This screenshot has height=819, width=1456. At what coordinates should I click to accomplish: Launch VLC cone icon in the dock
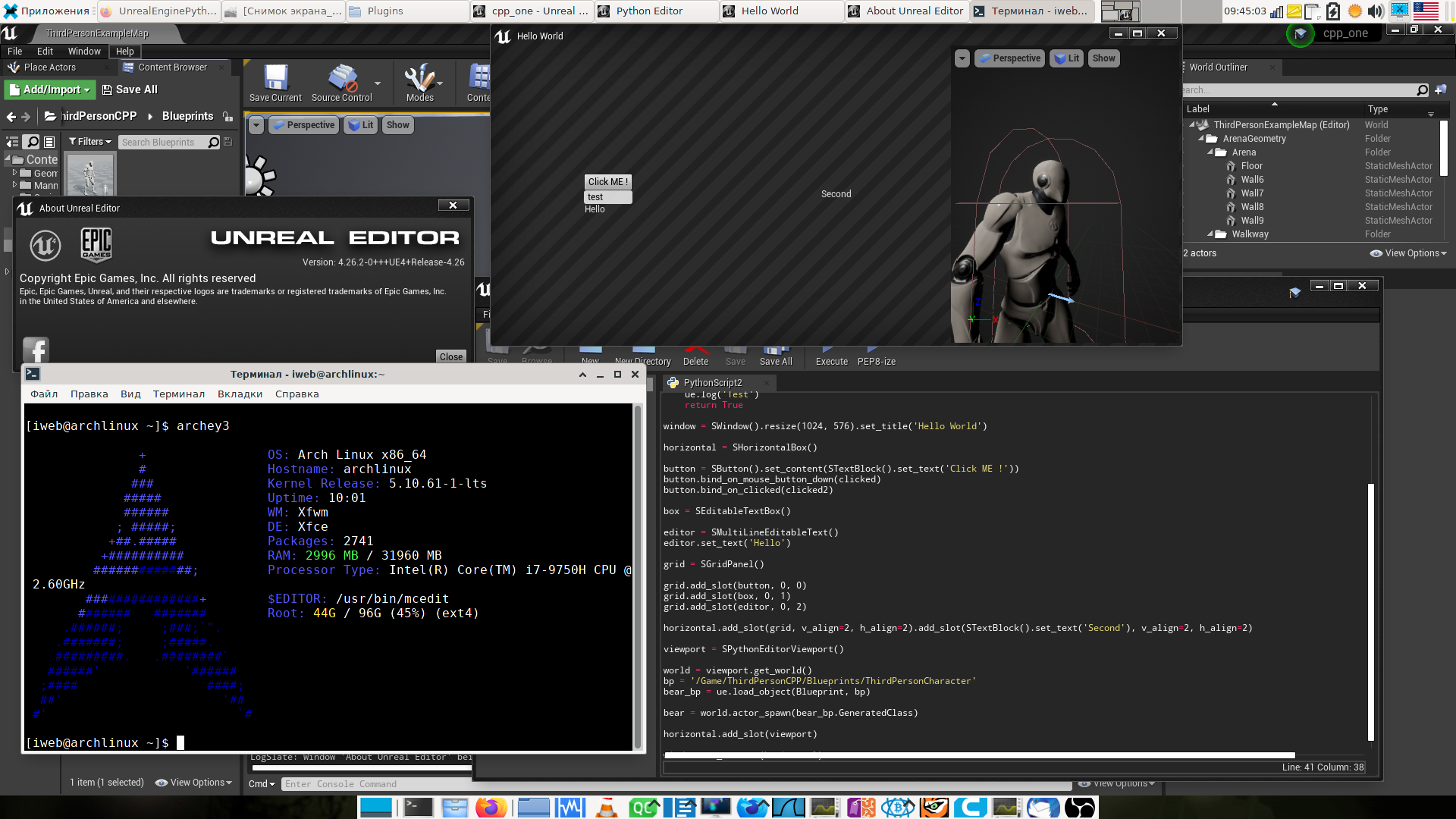606,808
